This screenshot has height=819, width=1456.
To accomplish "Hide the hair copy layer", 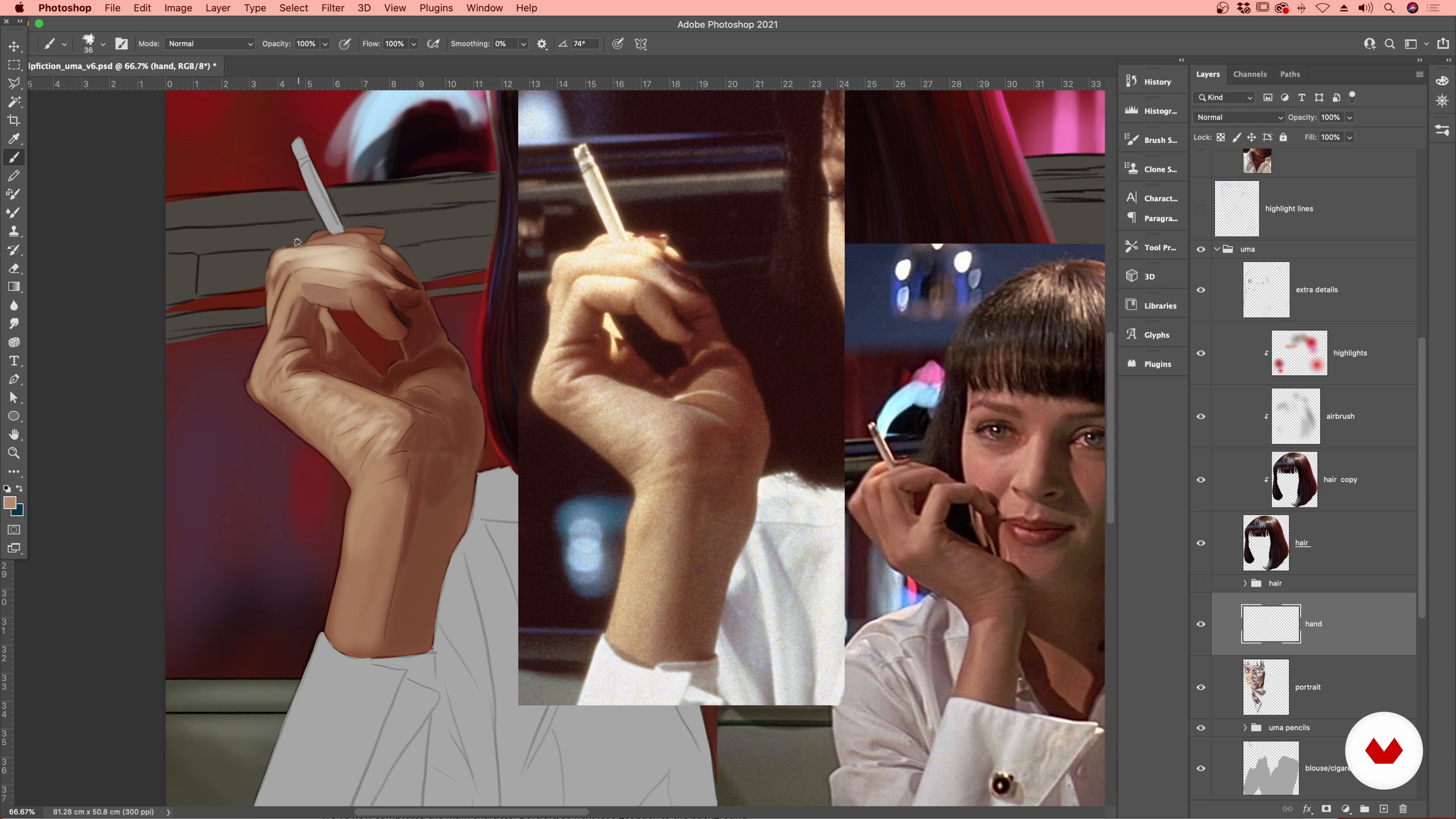I will point(1201,480).
